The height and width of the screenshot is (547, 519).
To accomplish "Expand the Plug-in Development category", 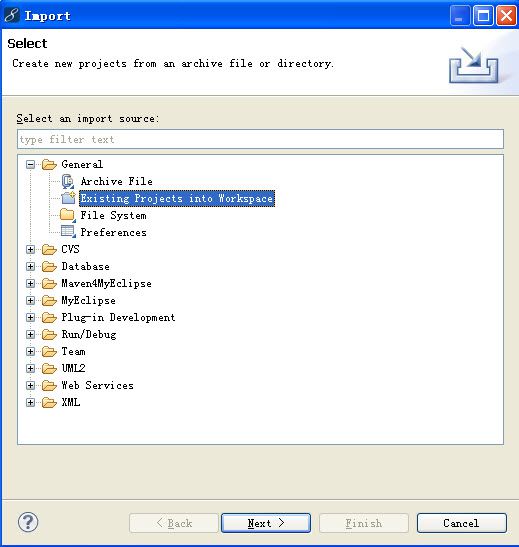I will 30,317.
